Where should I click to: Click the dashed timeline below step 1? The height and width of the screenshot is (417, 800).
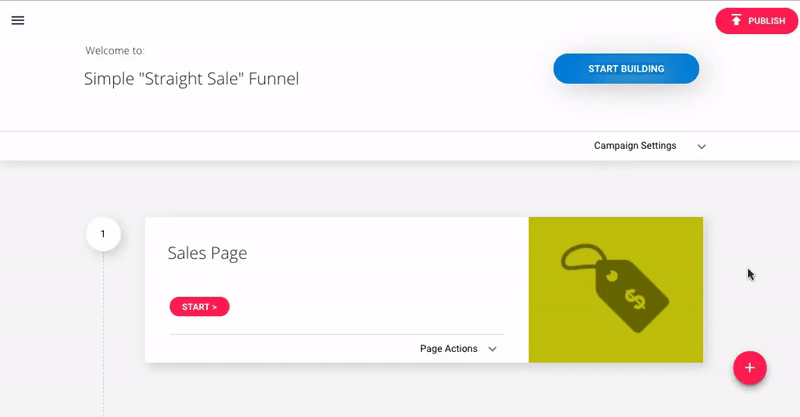click(x=104, y=334)
